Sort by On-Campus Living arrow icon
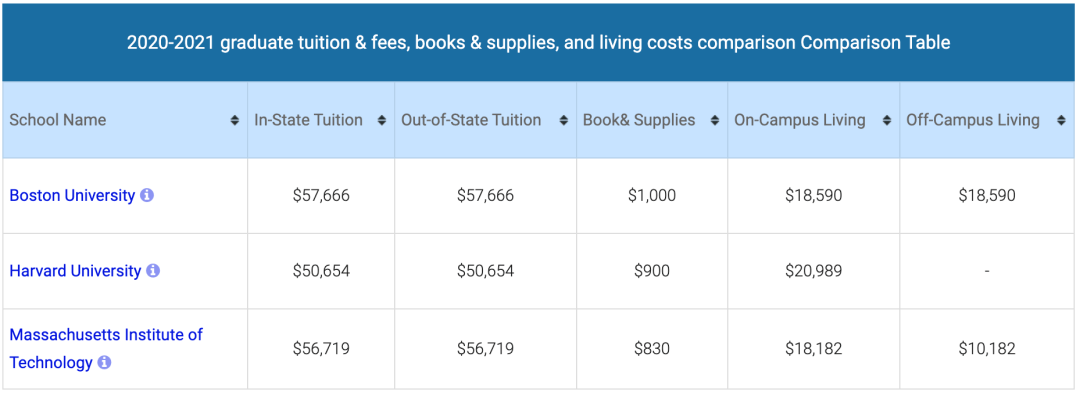Viewport: 1080px width, 396px height. pyautogui.click(x=887, y=121)
